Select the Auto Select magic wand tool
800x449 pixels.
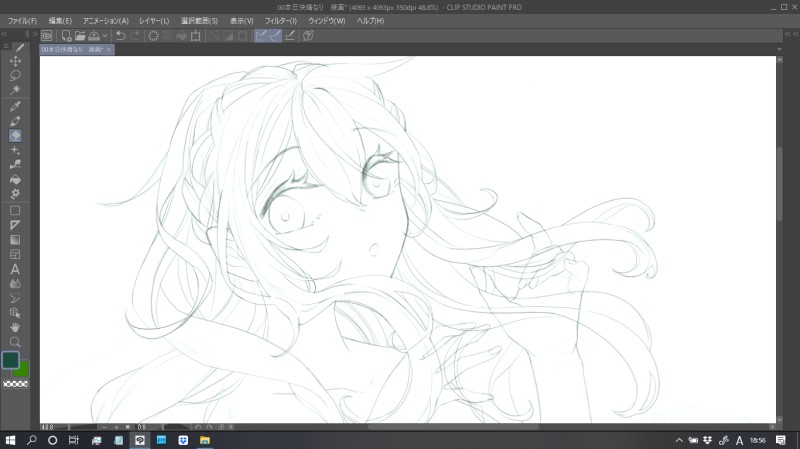click(x=15, y=90)
